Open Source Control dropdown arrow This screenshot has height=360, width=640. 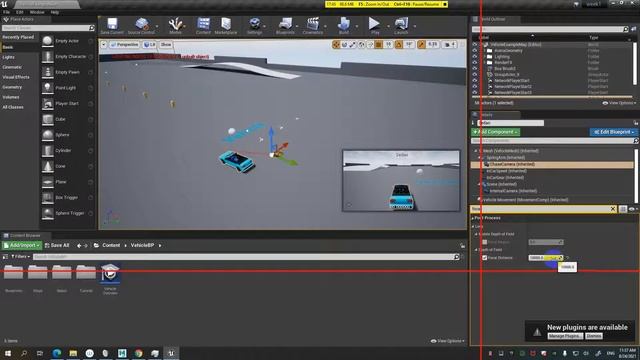(x=157, y=26)
